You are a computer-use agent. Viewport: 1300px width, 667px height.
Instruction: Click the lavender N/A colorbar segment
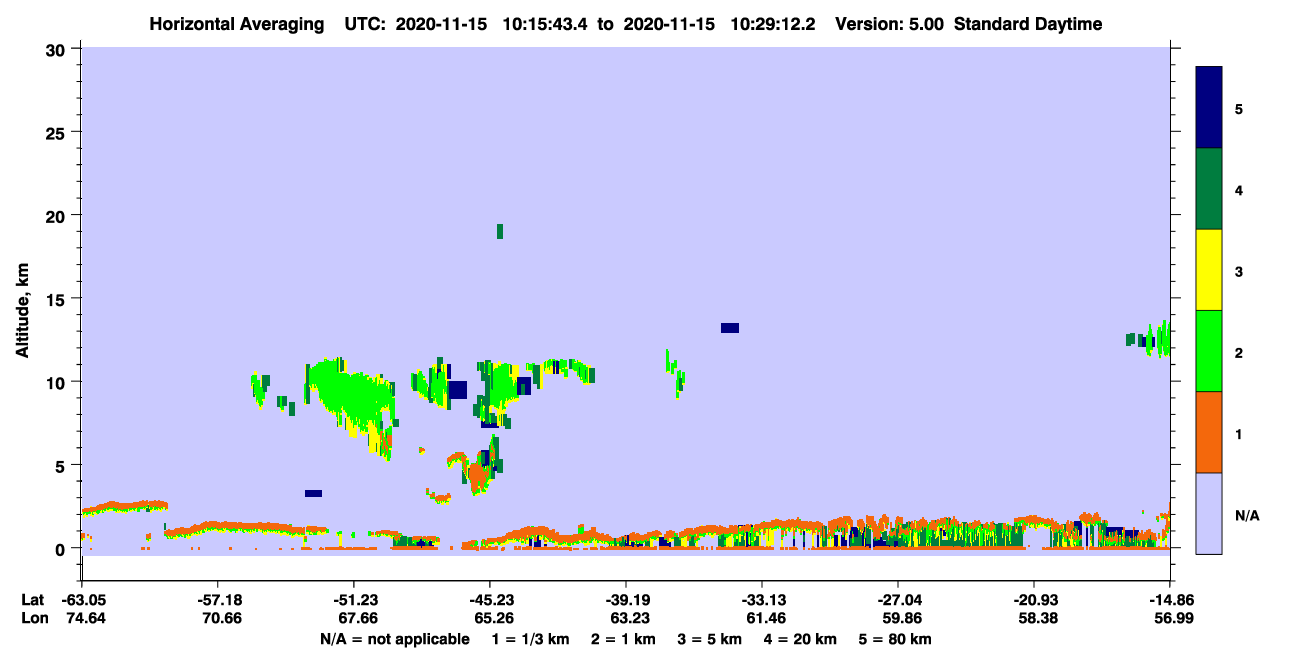click(x=1209, y=513)
